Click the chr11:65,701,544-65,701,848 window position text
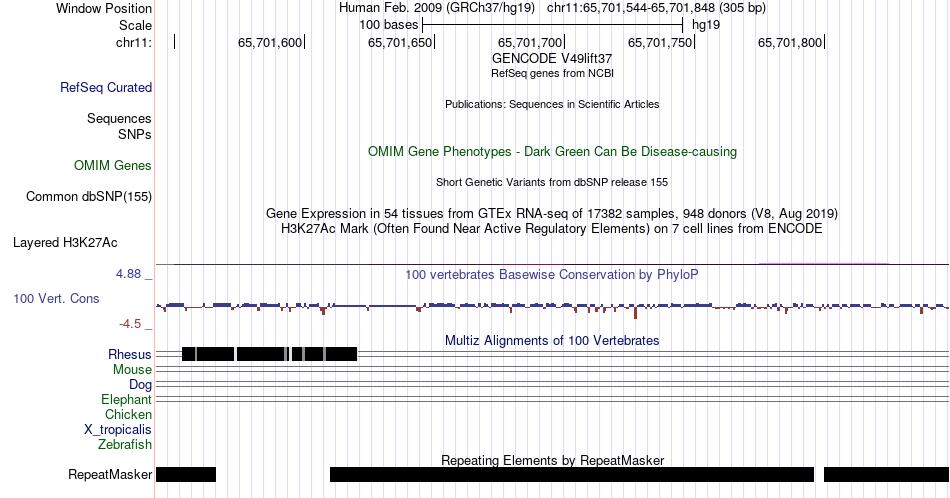 click(x=656, y=8)
